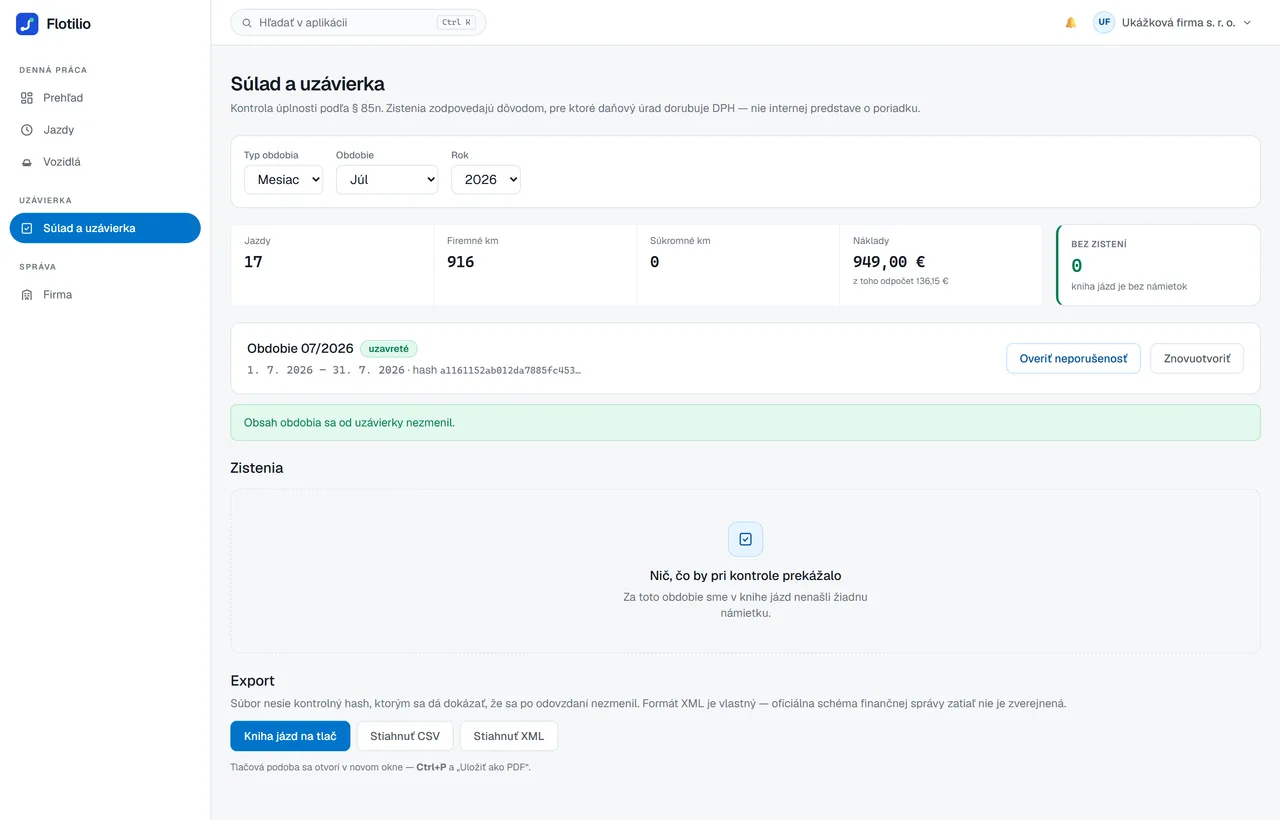
Task: Click the 'kniha jázd je bez námietok' text
Action: pyautogui.click(x=1129, y=287)
